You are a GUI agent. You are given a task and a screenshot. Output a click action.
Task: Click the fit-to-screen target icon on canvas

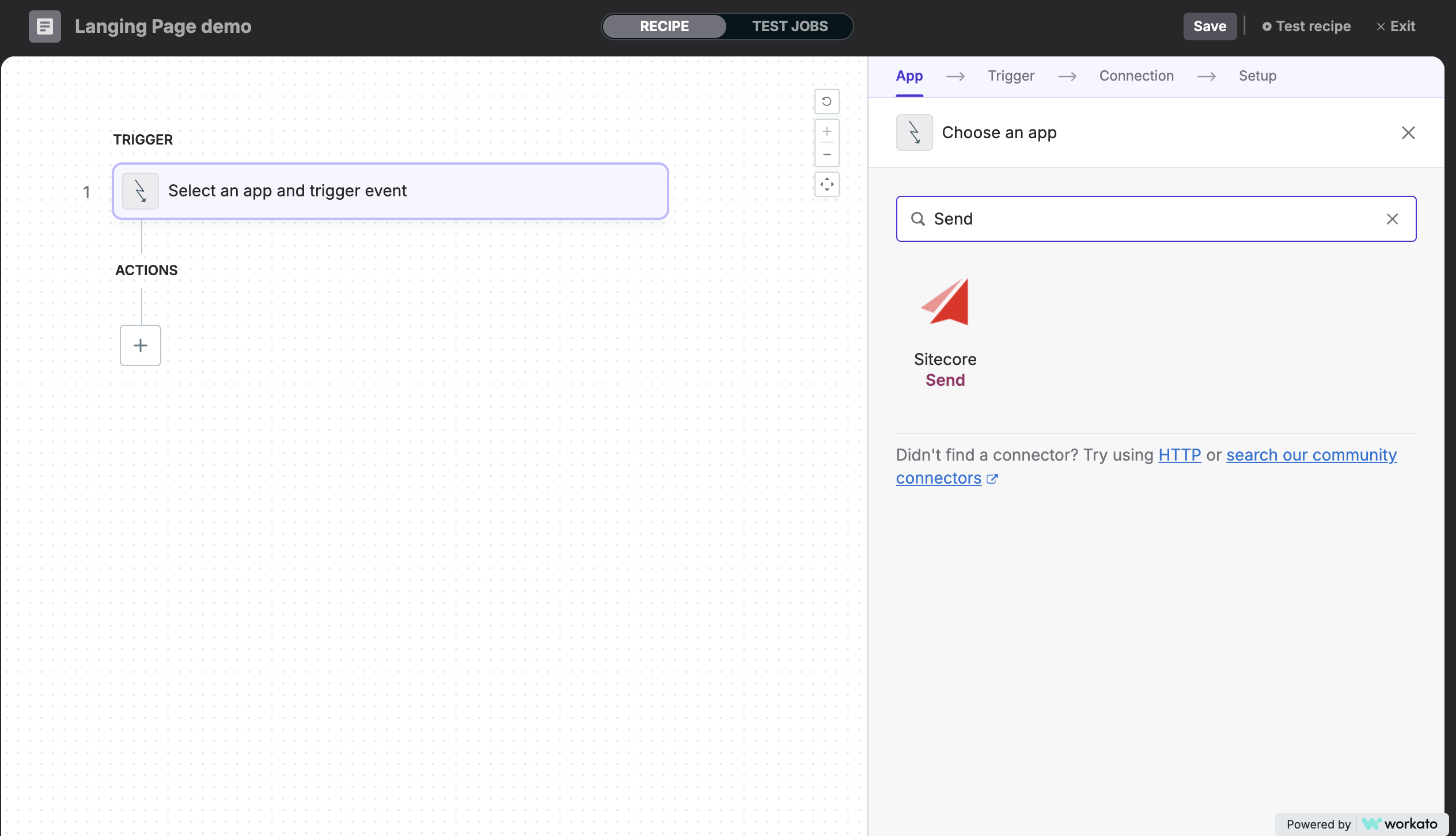[x=827, y=184]
